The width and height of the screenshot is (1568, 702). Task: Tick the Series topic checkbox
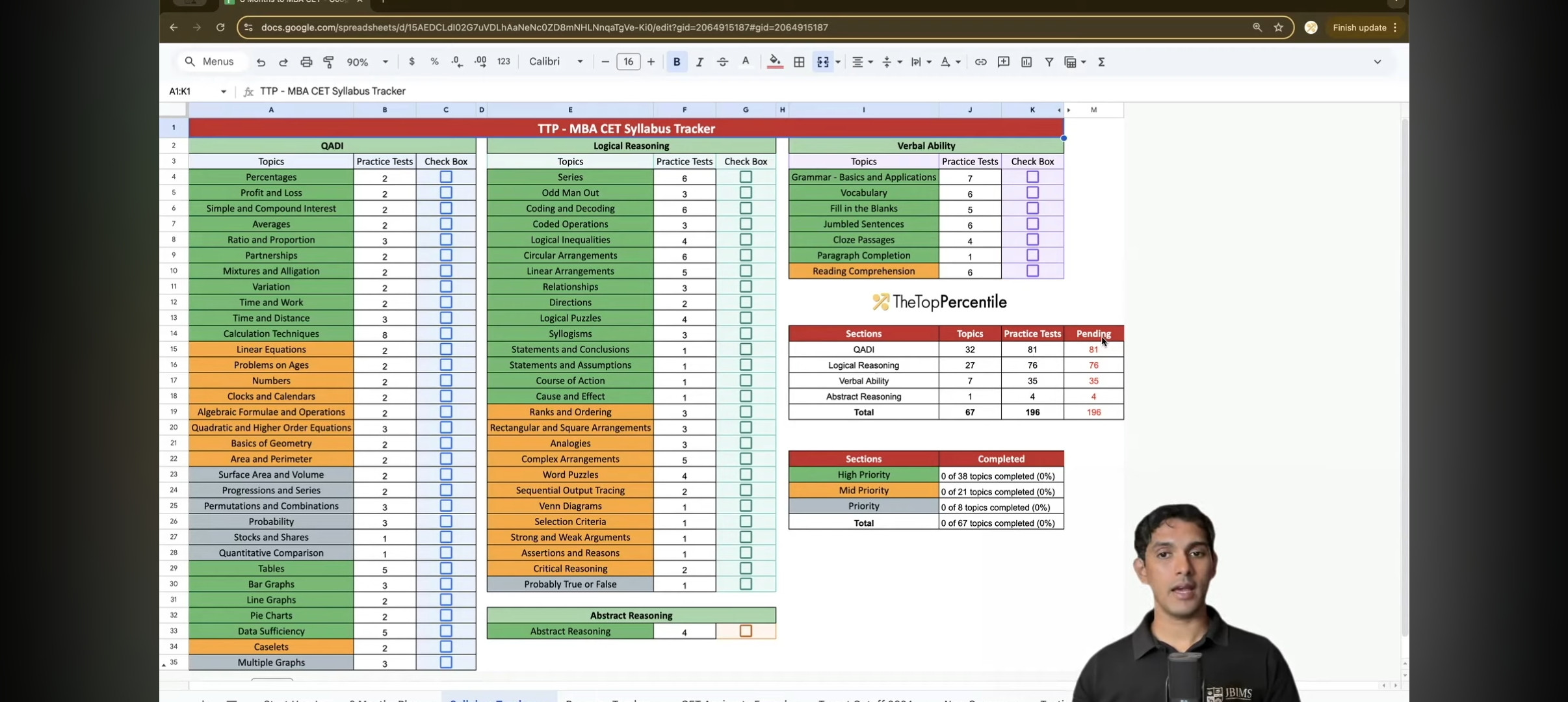[x=746, y=177]
